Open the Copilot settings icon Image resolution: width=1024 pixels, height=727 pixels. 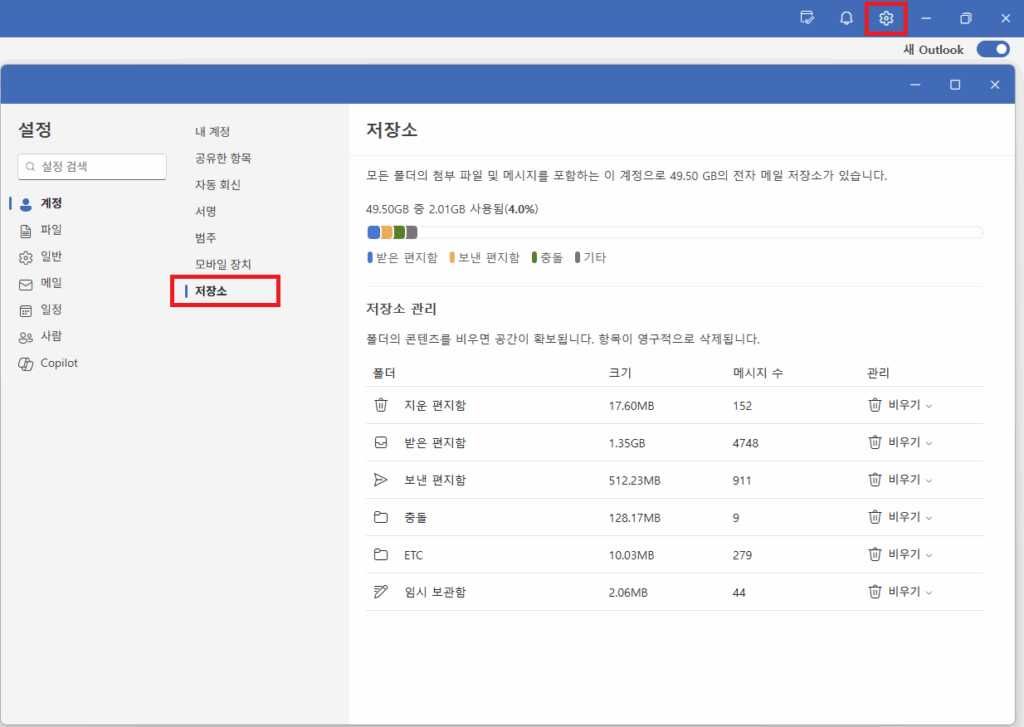[24, 363]
